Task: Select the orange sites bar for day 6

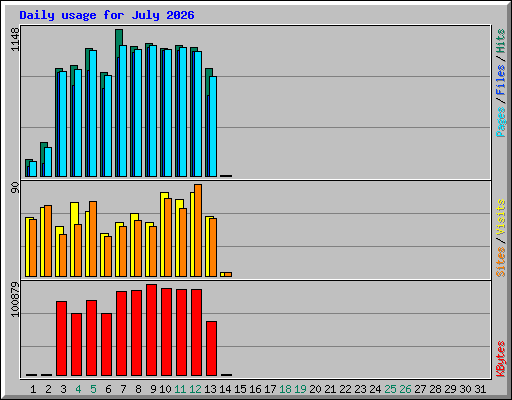Action: 108,256
